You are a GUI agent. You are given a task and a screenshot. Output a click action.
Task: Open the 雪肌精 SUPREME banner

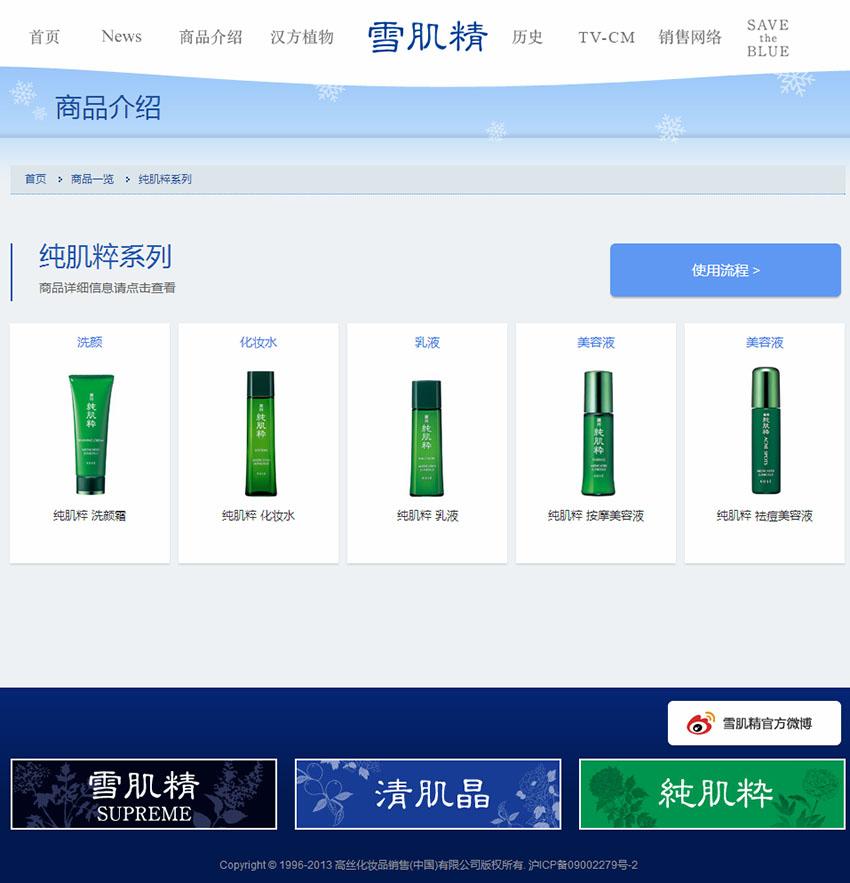click(144, 794)
